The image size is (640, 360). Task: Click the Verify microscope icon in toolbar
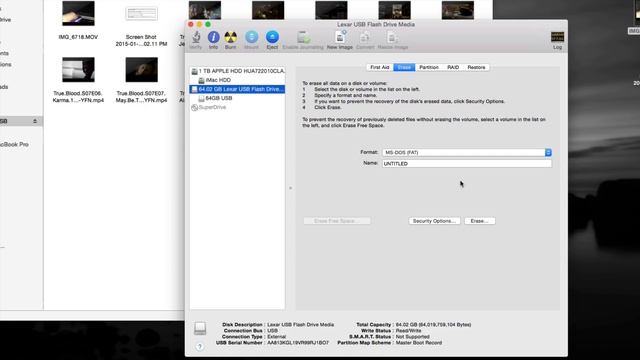point(196,37)
